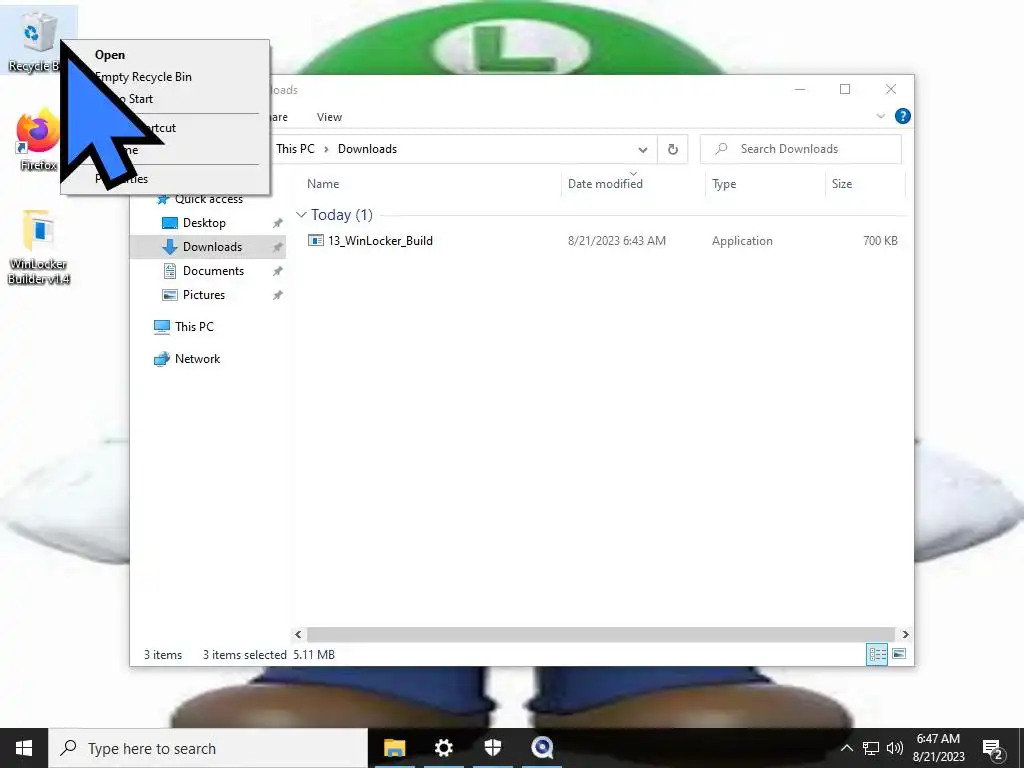Open the address bar history dropdown
The width and height of the screenshot is (1024, 768).
(643, 150)
